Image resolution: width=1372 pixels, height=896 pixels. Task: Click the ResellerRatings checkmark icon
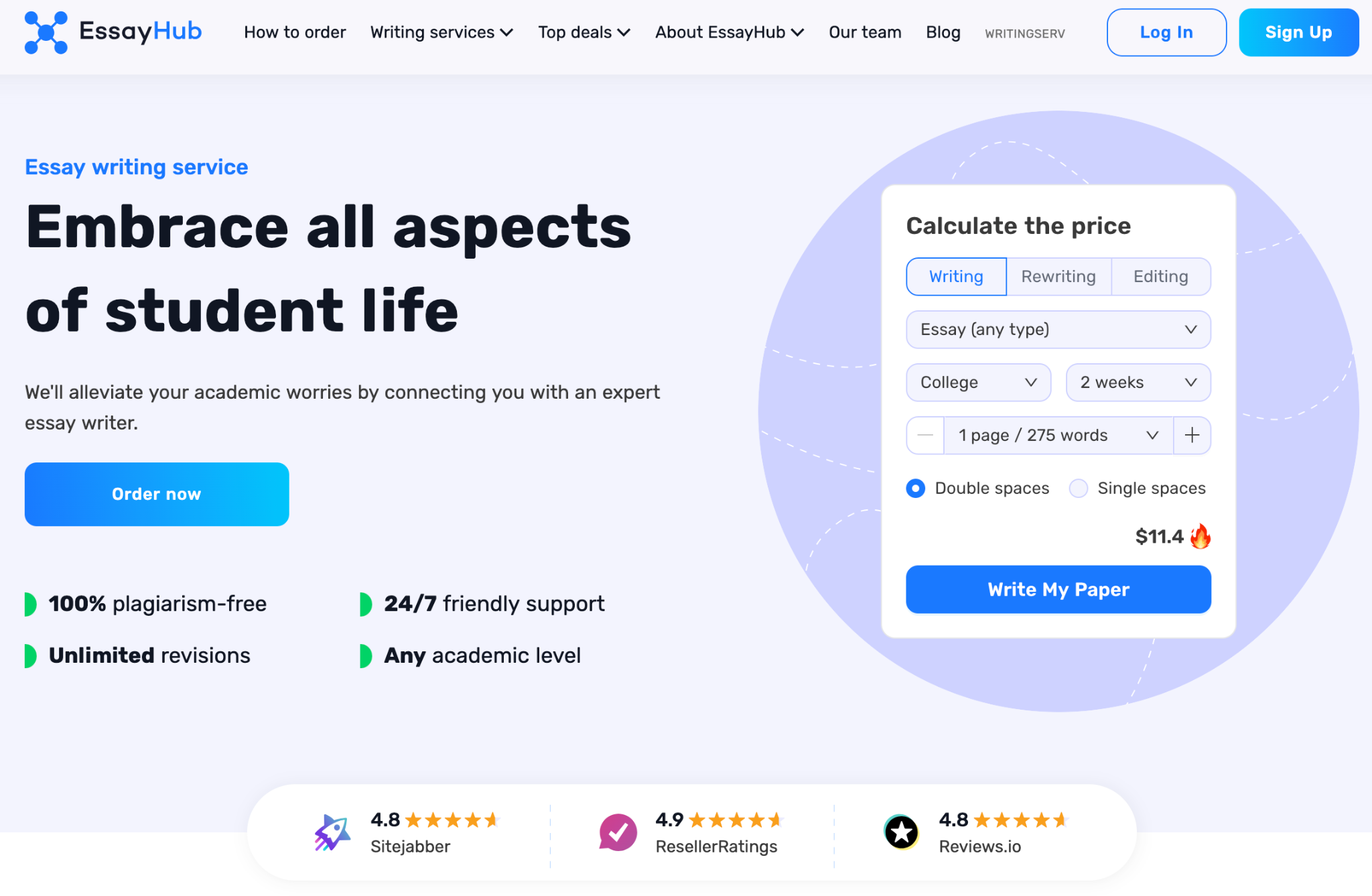618,832
